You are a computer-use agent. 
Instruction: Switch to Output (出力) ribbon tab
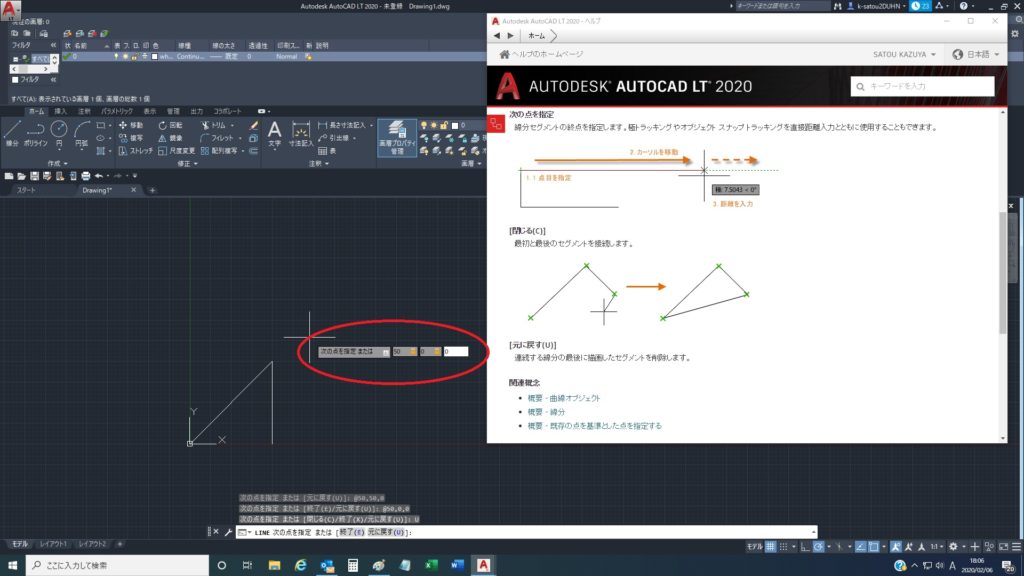pyautogui.click(x=197, y=112)
